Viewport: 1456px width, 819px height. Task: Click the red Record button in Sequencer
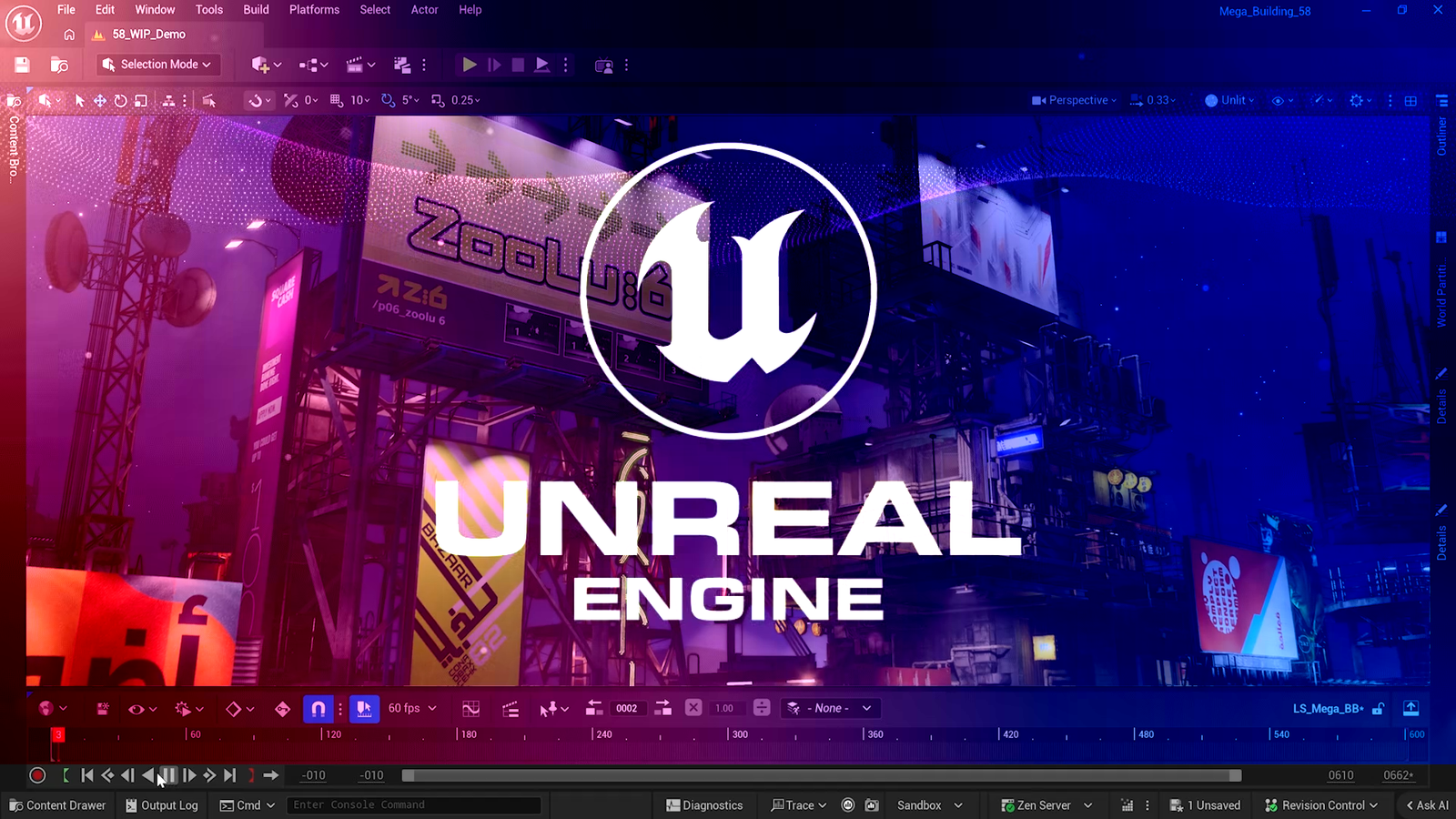click(37, 775)
